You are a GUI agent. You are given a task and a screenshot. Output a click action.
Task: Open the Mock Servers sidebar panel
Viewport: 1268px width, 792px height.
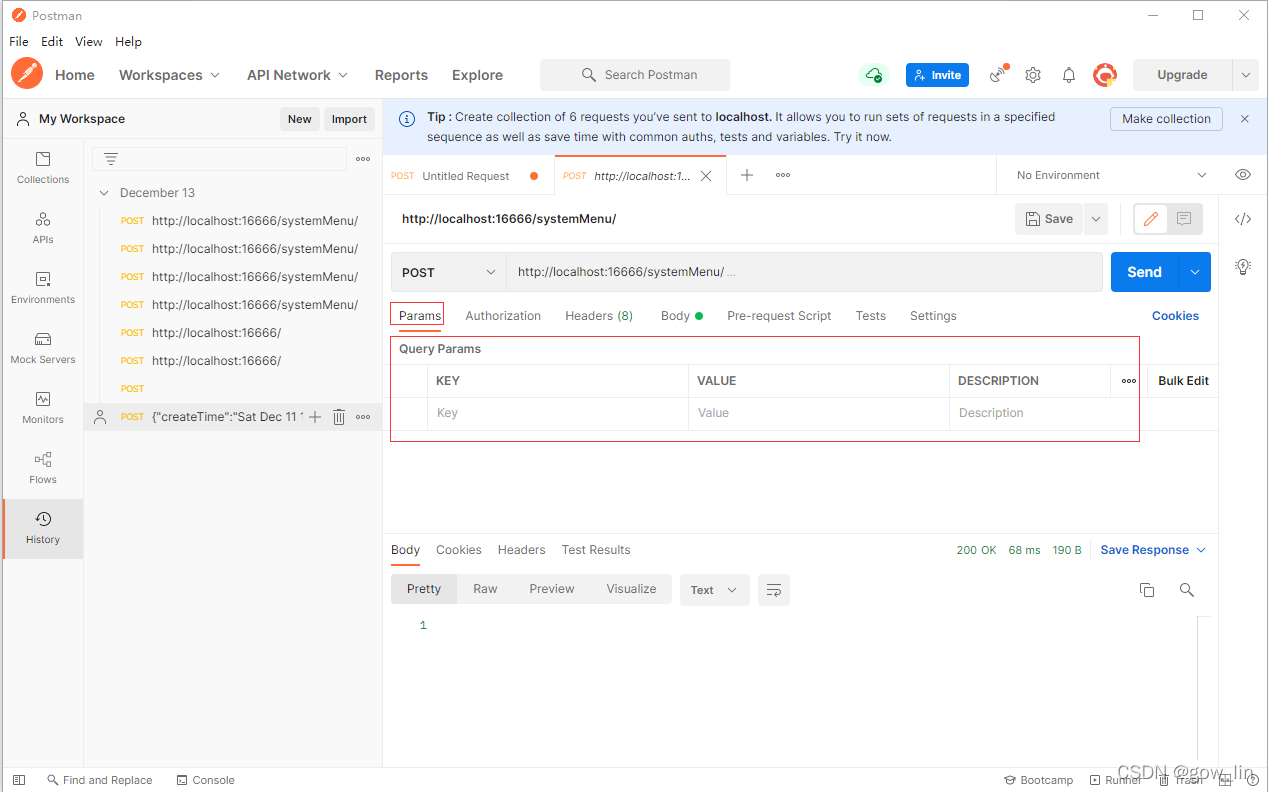[x=43, y=348]
